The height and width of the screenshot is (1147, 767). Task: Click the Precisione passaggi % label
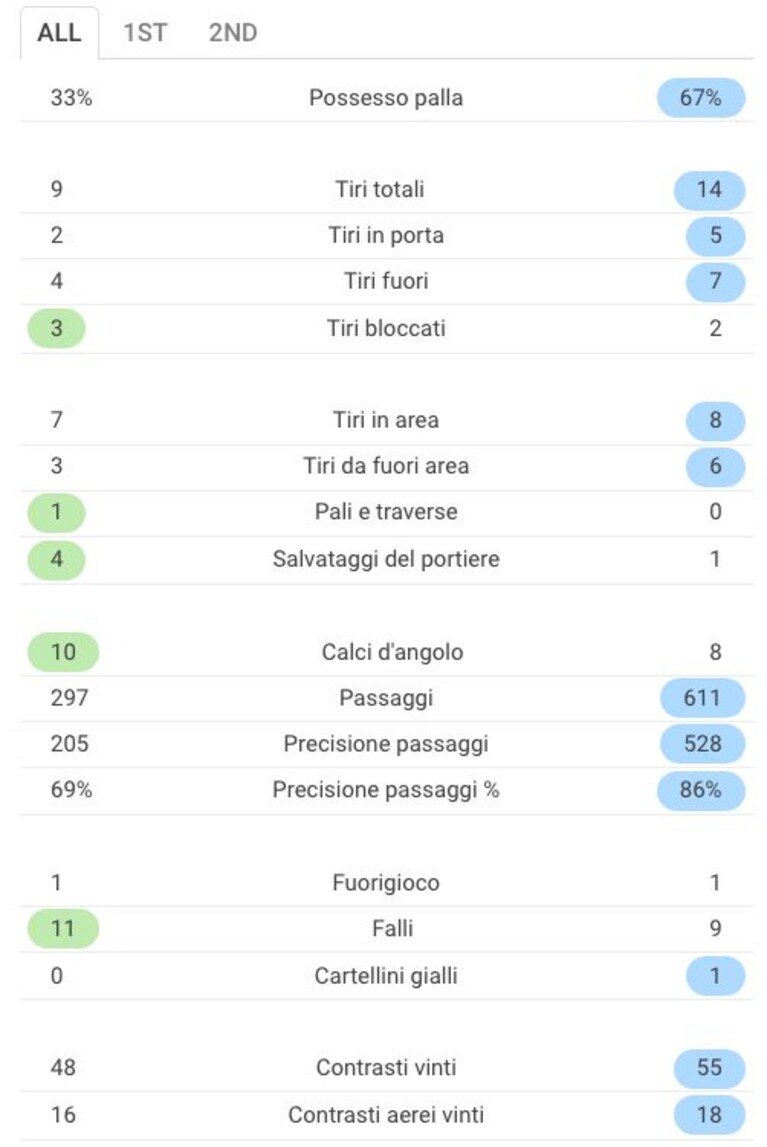[386, 790]
